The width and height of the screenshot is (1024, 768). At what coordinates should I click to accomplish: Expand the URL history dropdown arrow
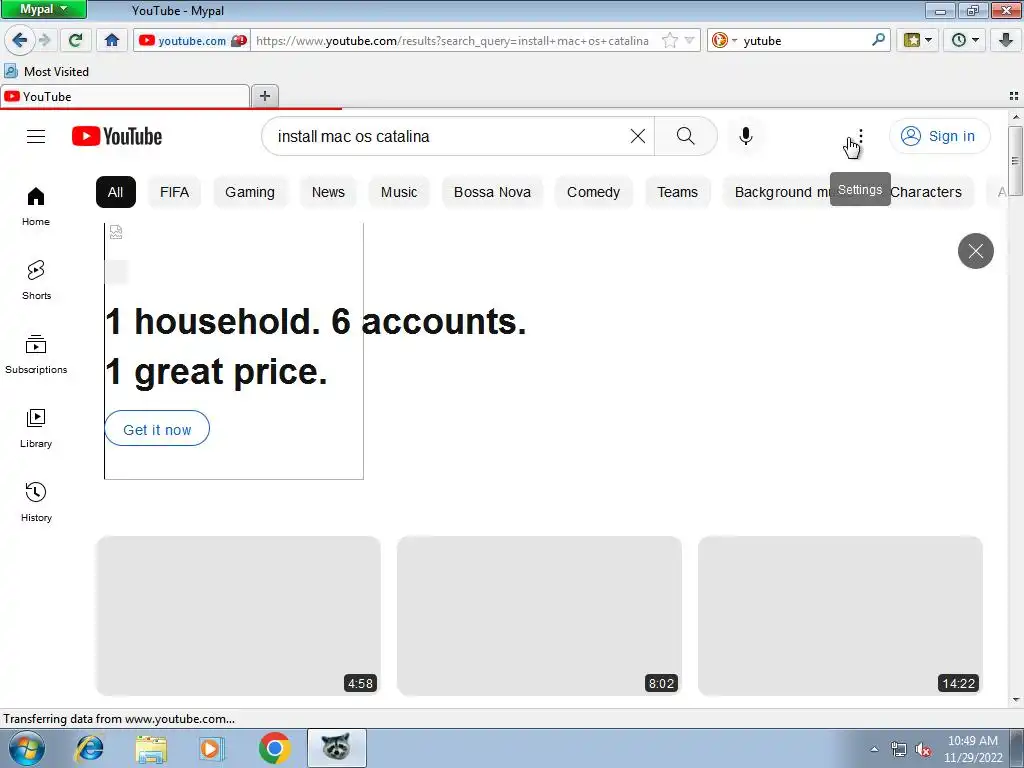pos(690,40)
